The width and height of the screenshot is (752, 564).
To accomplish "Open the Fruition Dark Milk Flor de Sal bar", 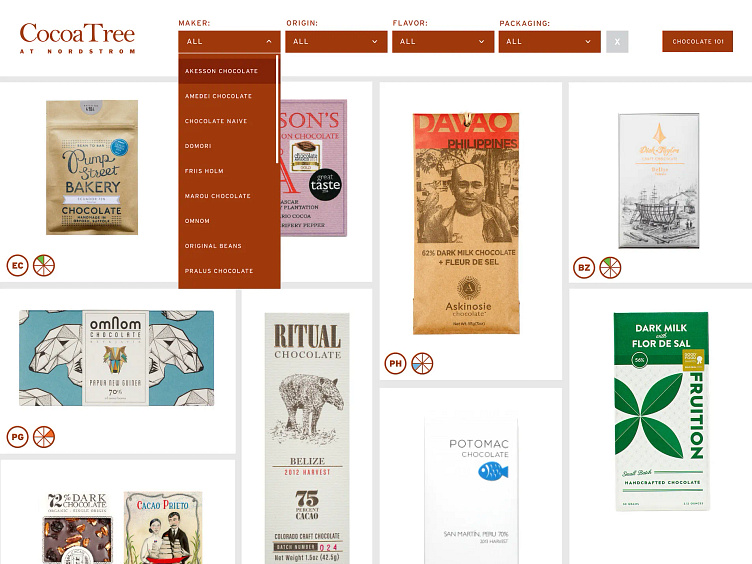I will [661, 411].
